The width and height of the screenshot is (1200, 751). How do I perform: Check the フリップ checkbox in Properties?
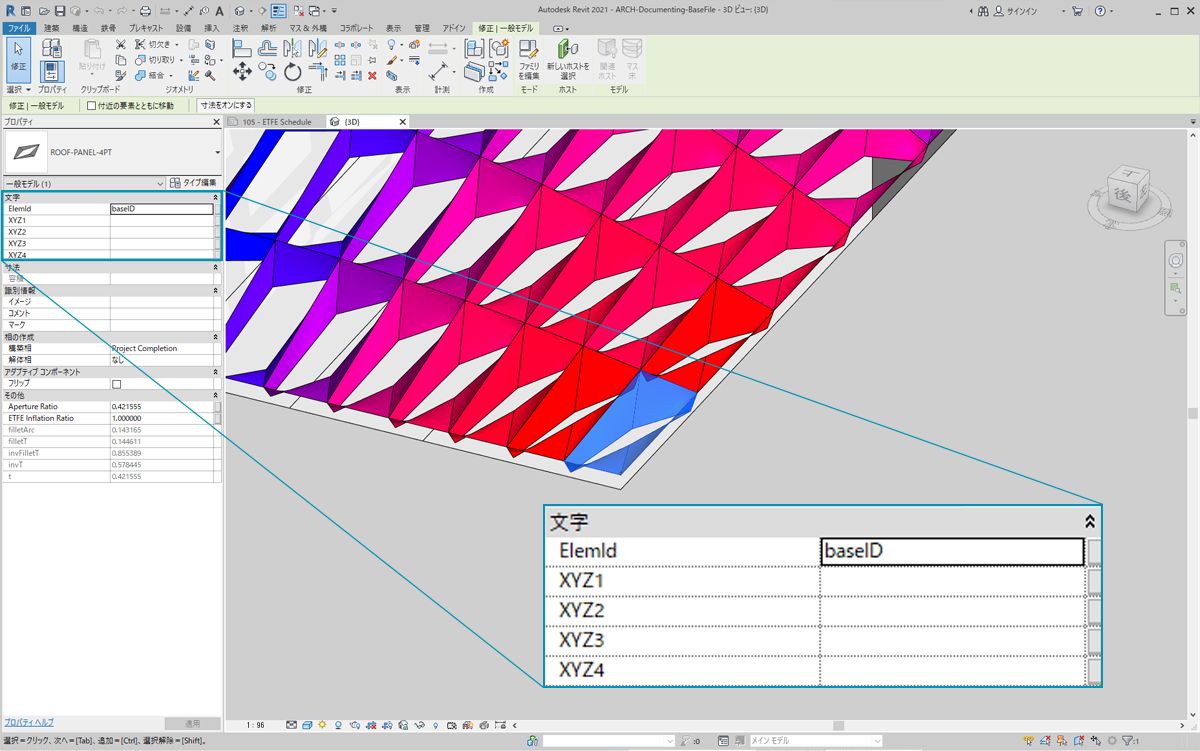[x=116, y=384]
